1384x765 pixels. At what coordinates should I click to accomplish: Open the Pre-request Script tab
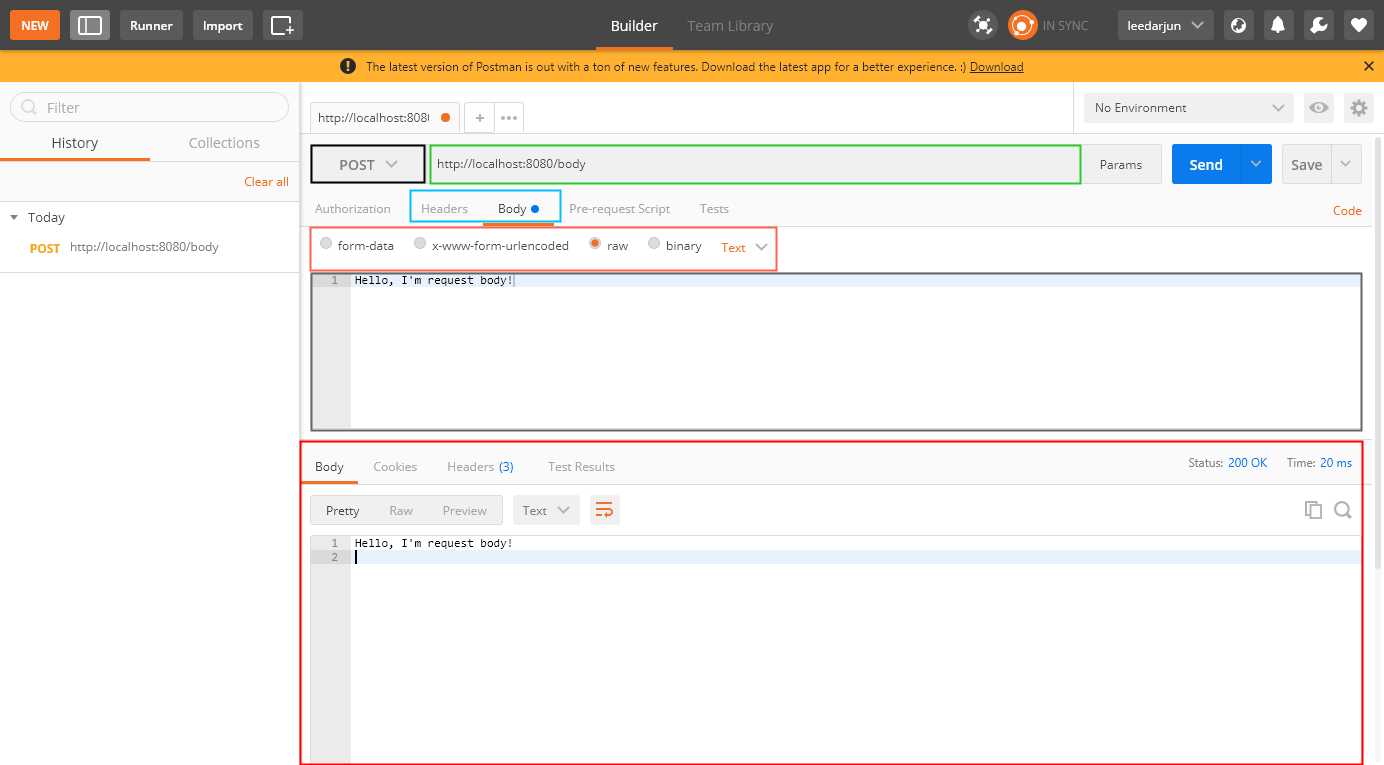coord(619,209)
